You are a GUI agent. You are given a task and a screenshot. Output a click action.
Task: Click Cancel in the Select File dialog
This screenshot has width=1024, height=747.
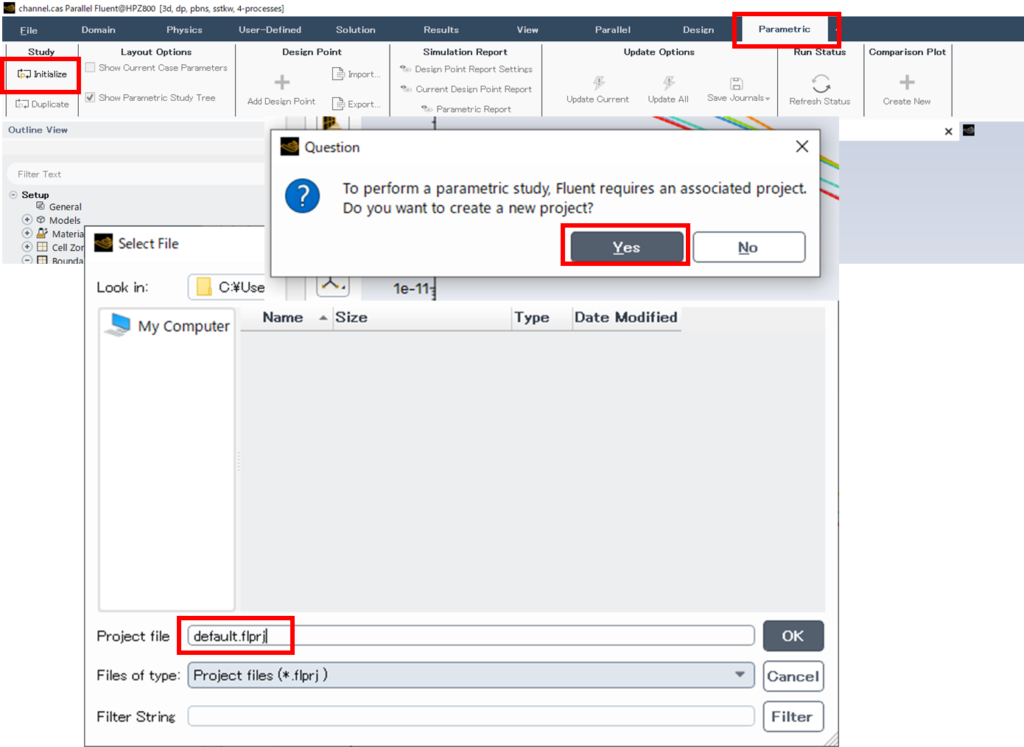[793, 676]
